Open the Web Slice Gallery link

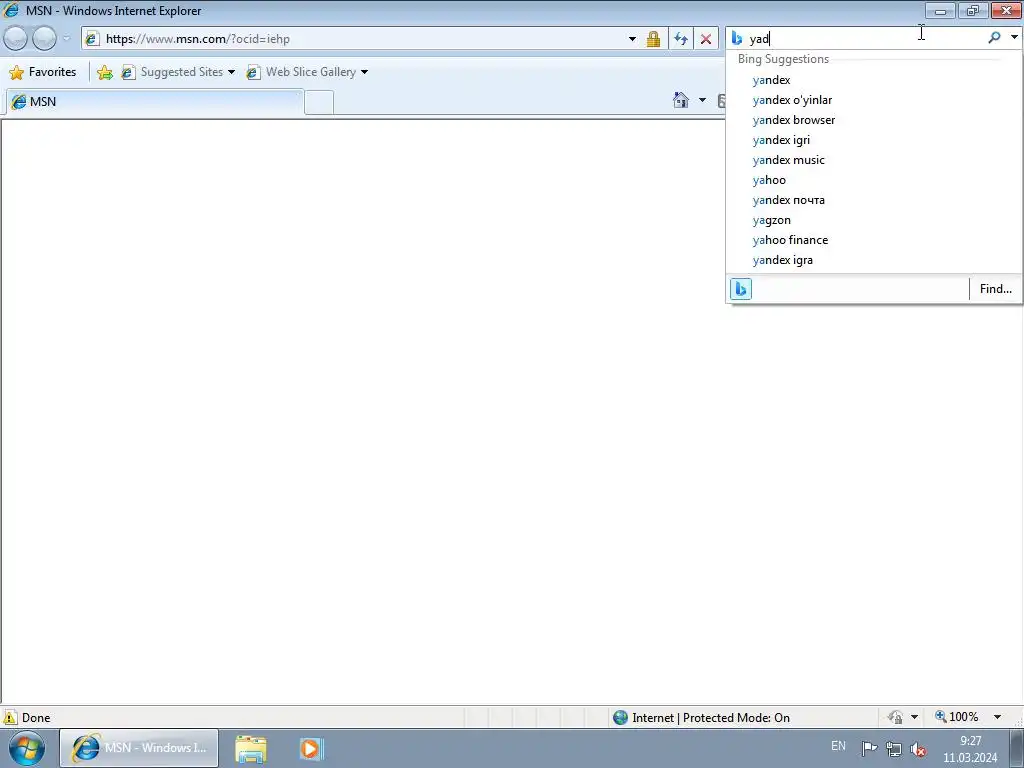click(302, 72)
